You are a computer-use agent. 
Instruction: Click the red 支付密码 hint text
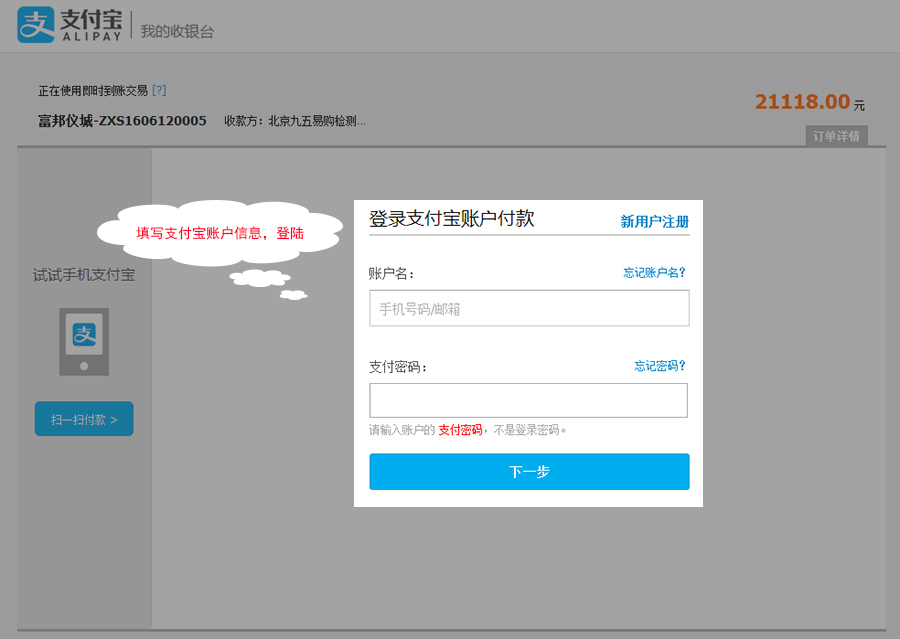[460, 430]
